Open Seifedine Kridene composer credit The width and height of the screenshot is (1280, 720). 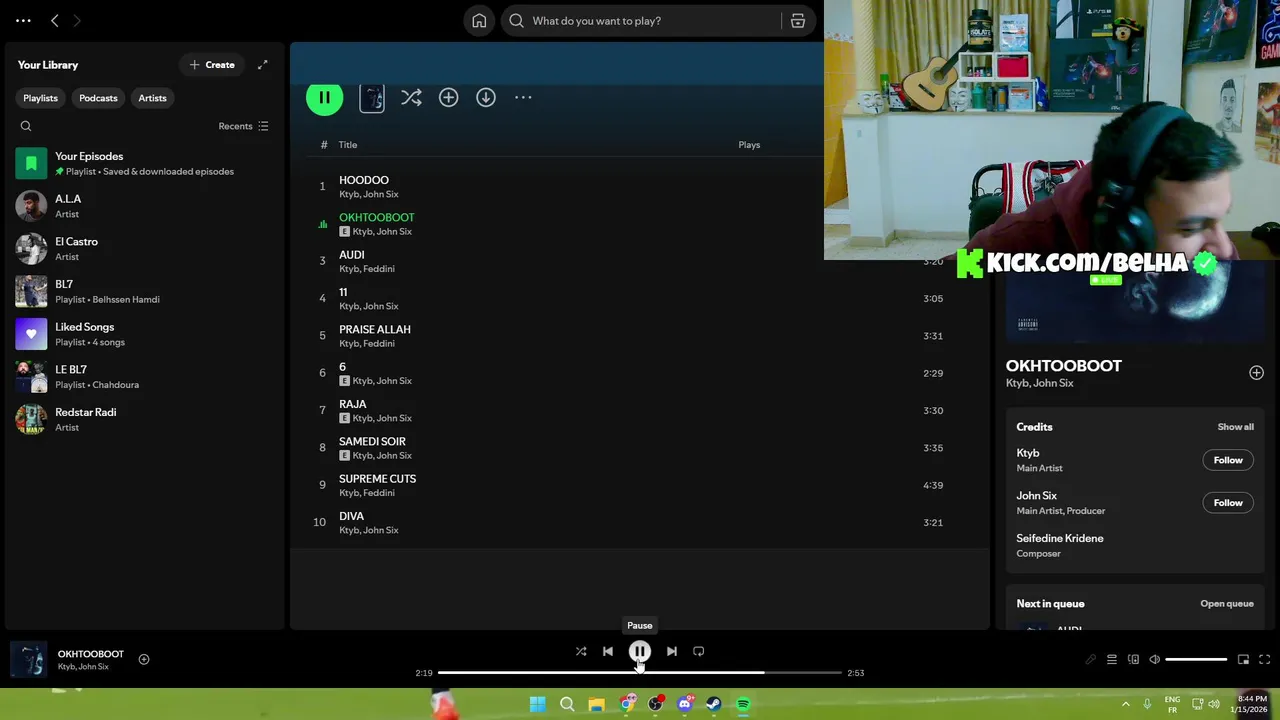click(x=1060, y=538)
